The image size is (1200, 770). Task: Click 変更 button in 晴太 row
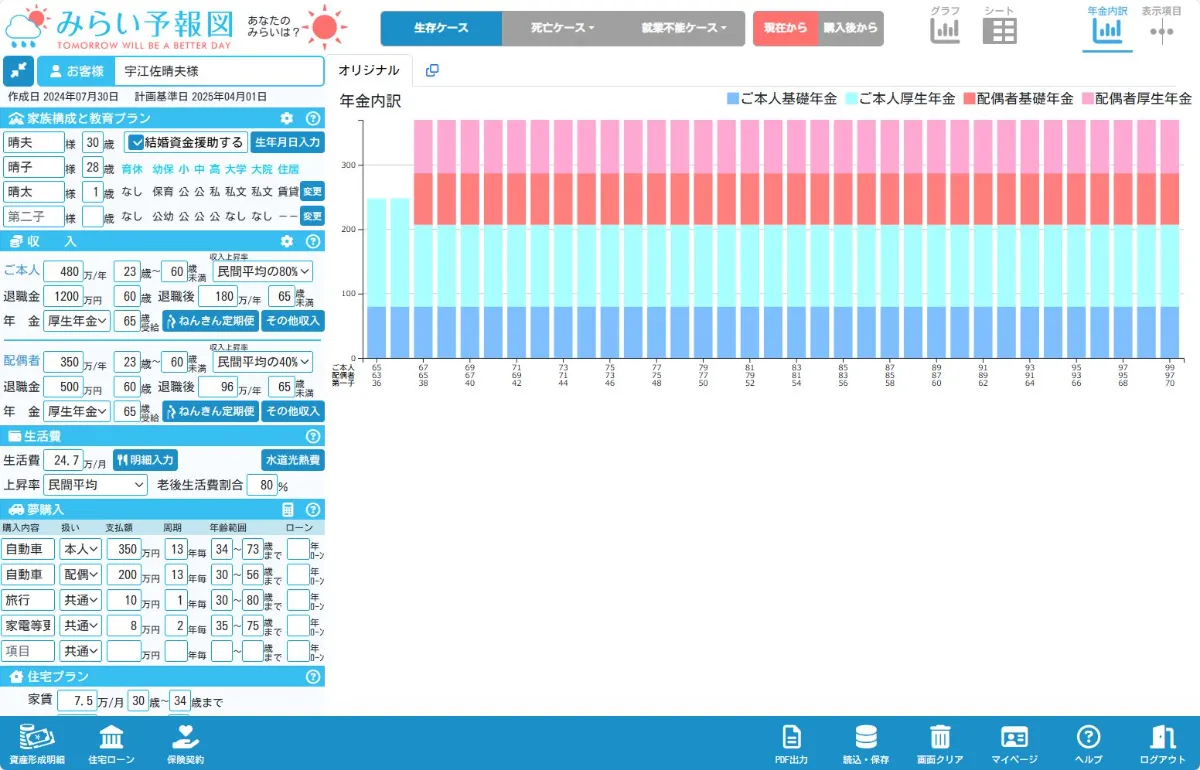(313, 191)
